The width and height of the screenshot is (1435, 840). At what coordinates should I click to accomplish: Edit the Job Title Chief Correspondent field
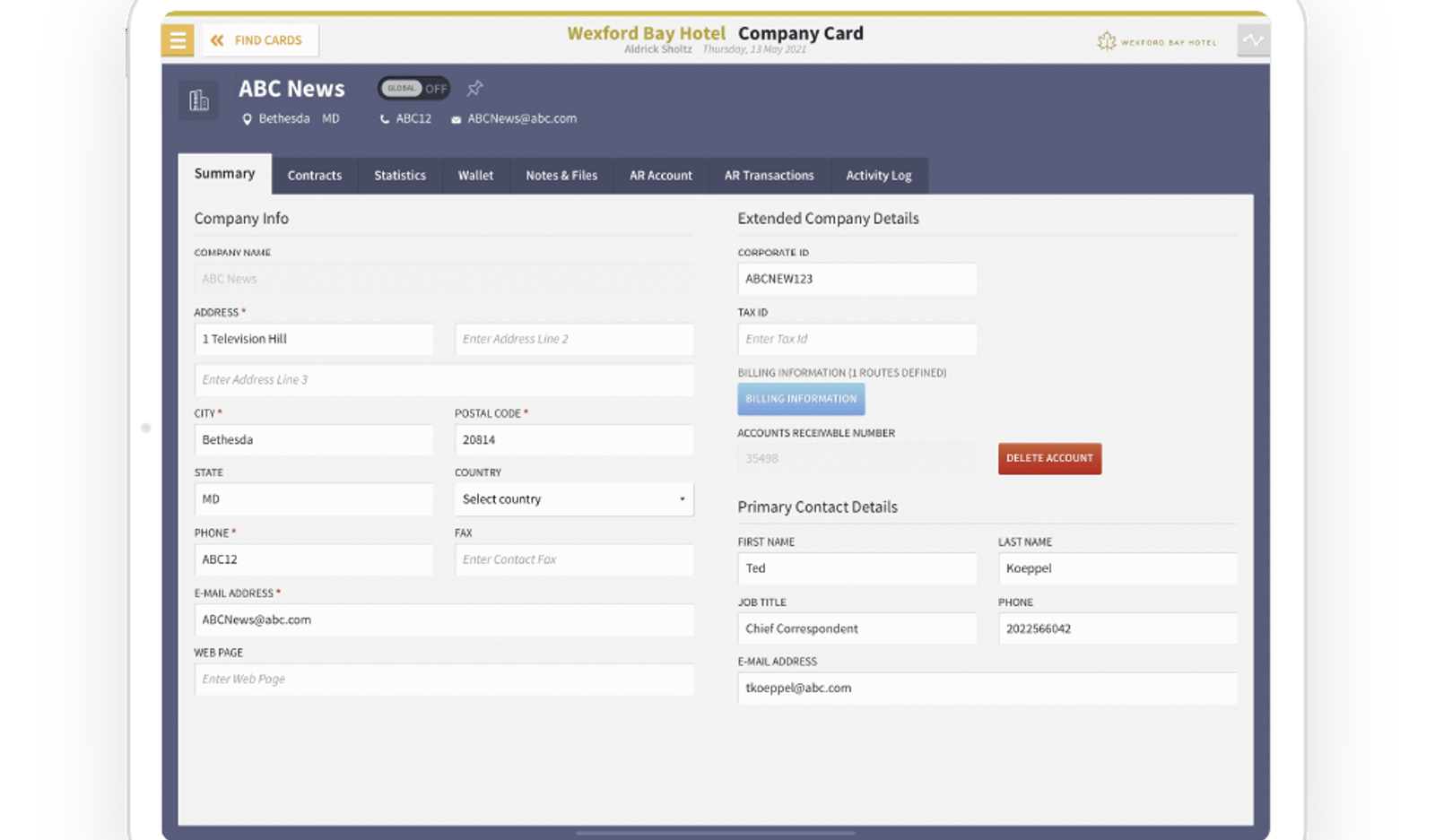[x=857, y=628]
